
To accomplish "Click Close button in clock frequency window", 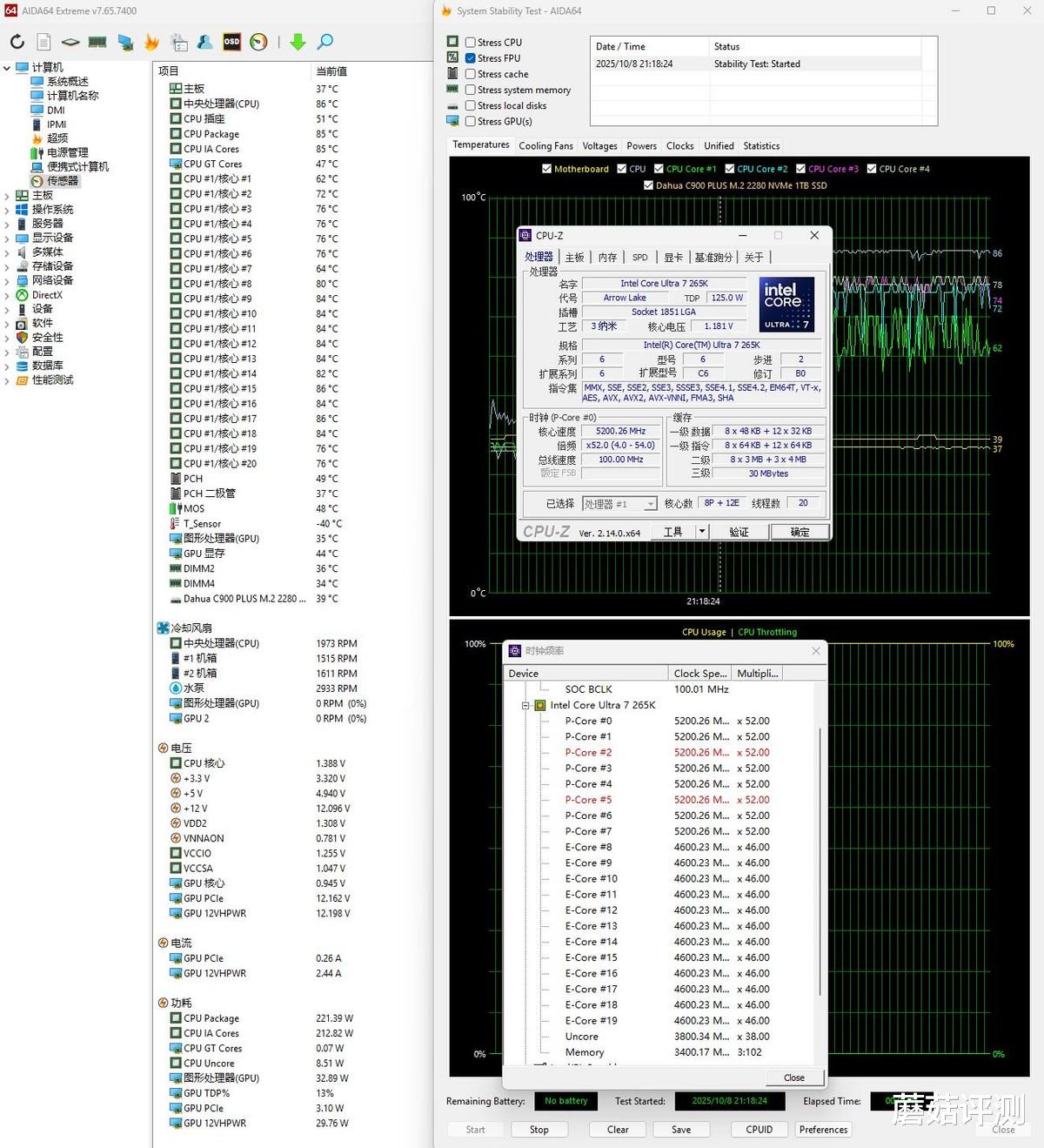I will pos(793,1078).
